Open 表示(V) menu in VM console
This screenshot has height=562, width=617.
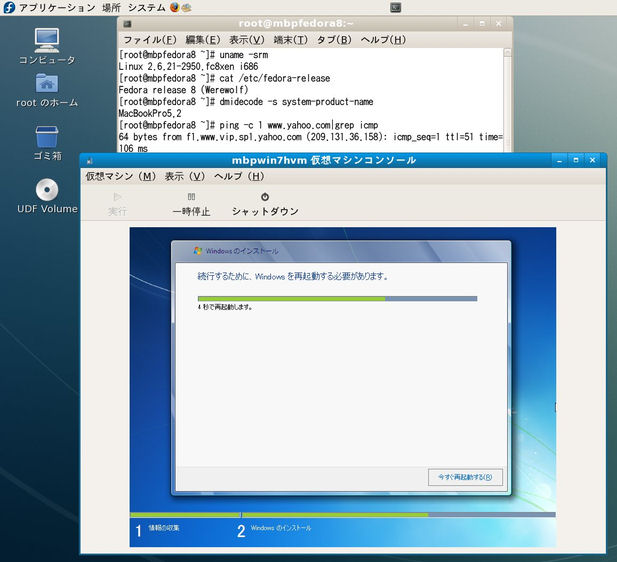[185, 176]
